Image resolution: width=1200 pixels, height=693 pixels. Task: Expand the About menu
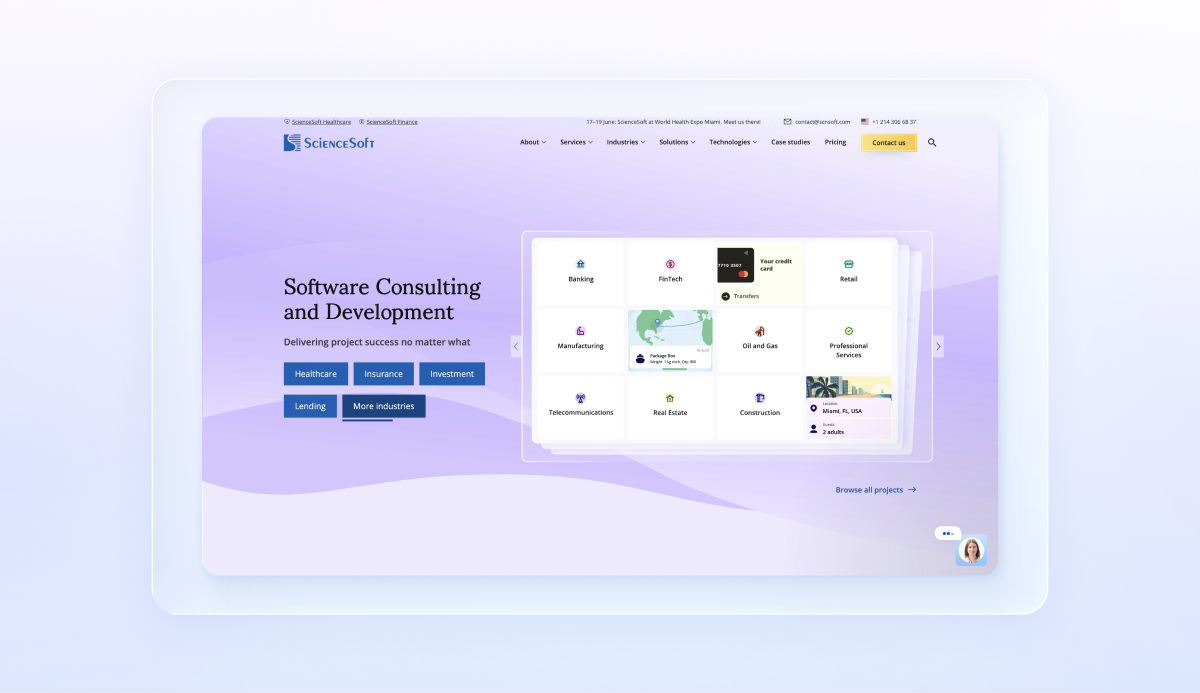tap(533, 142)
